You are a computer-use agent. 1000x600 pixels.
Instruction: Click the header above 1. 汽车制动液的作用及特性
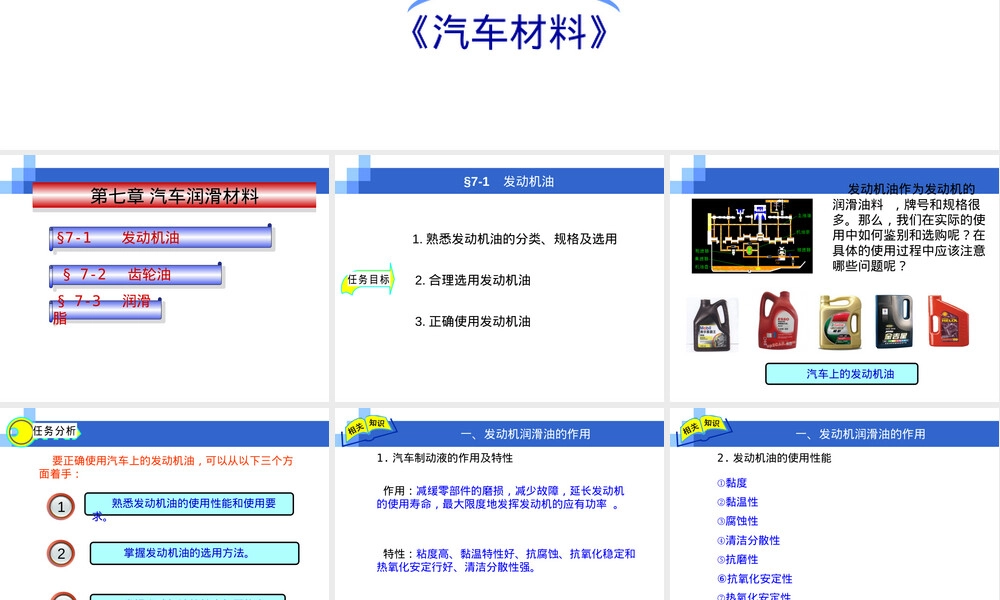click(525, 434)
